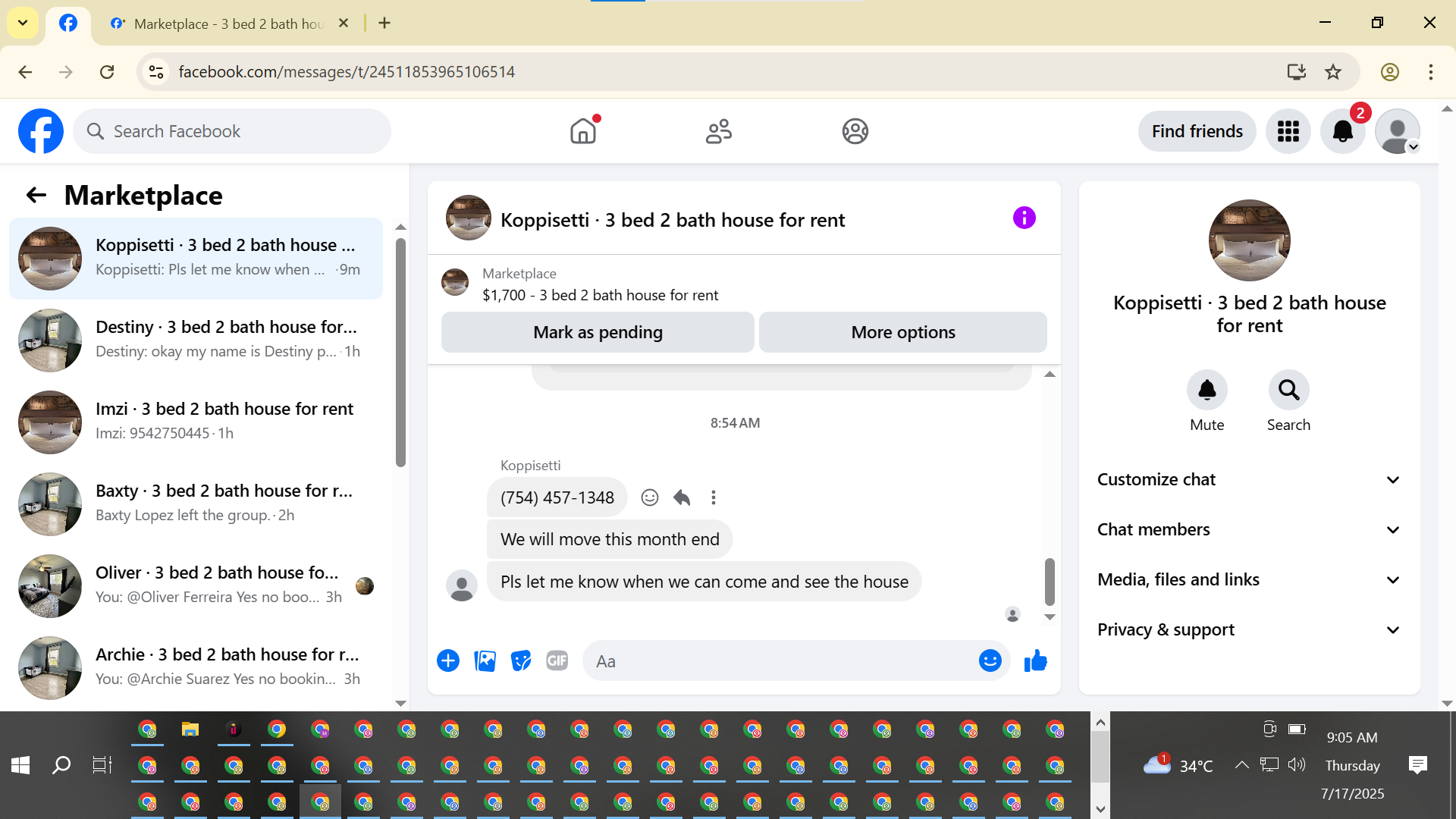The width and height of the screenshot is (1456, 819).
Task: Open conversation information purple icon
Action: click(x=1025, y=218)
